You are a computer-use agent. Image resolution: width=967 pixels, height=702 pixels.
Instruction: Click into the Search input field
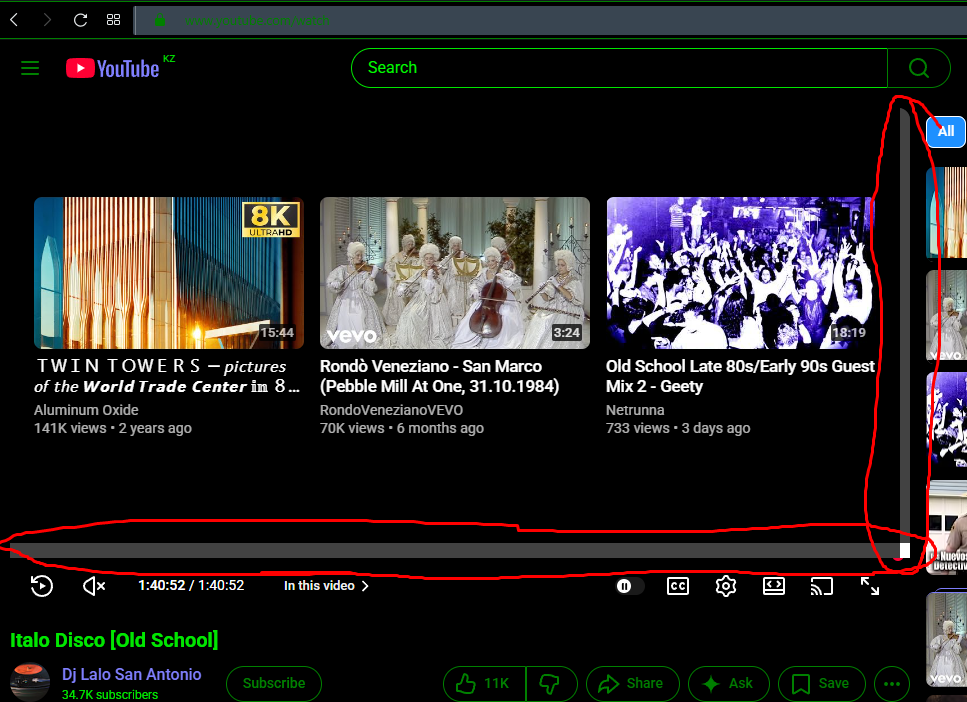619,68
